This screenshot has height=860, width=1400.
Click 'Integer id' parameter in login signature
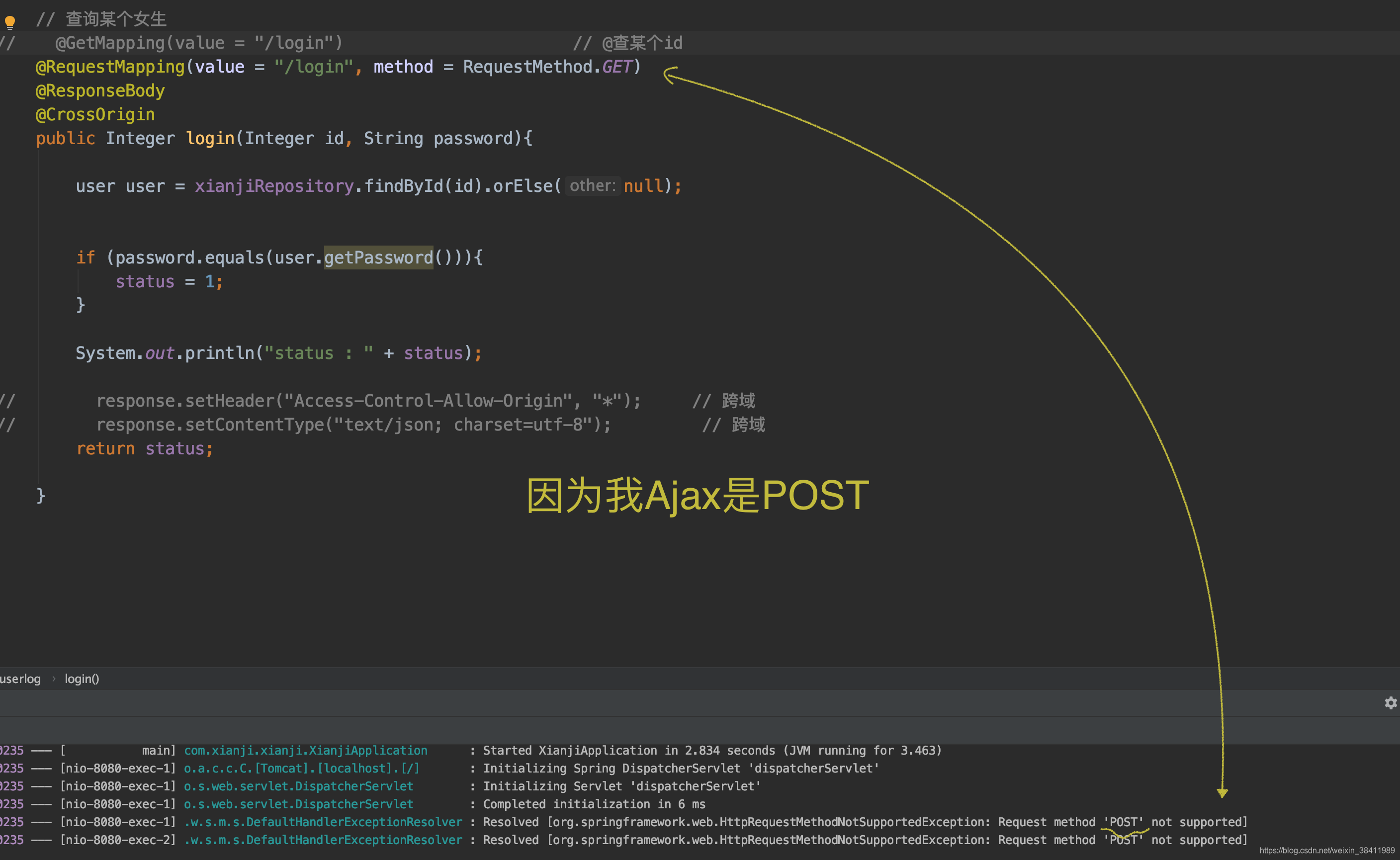click(294, 139)
